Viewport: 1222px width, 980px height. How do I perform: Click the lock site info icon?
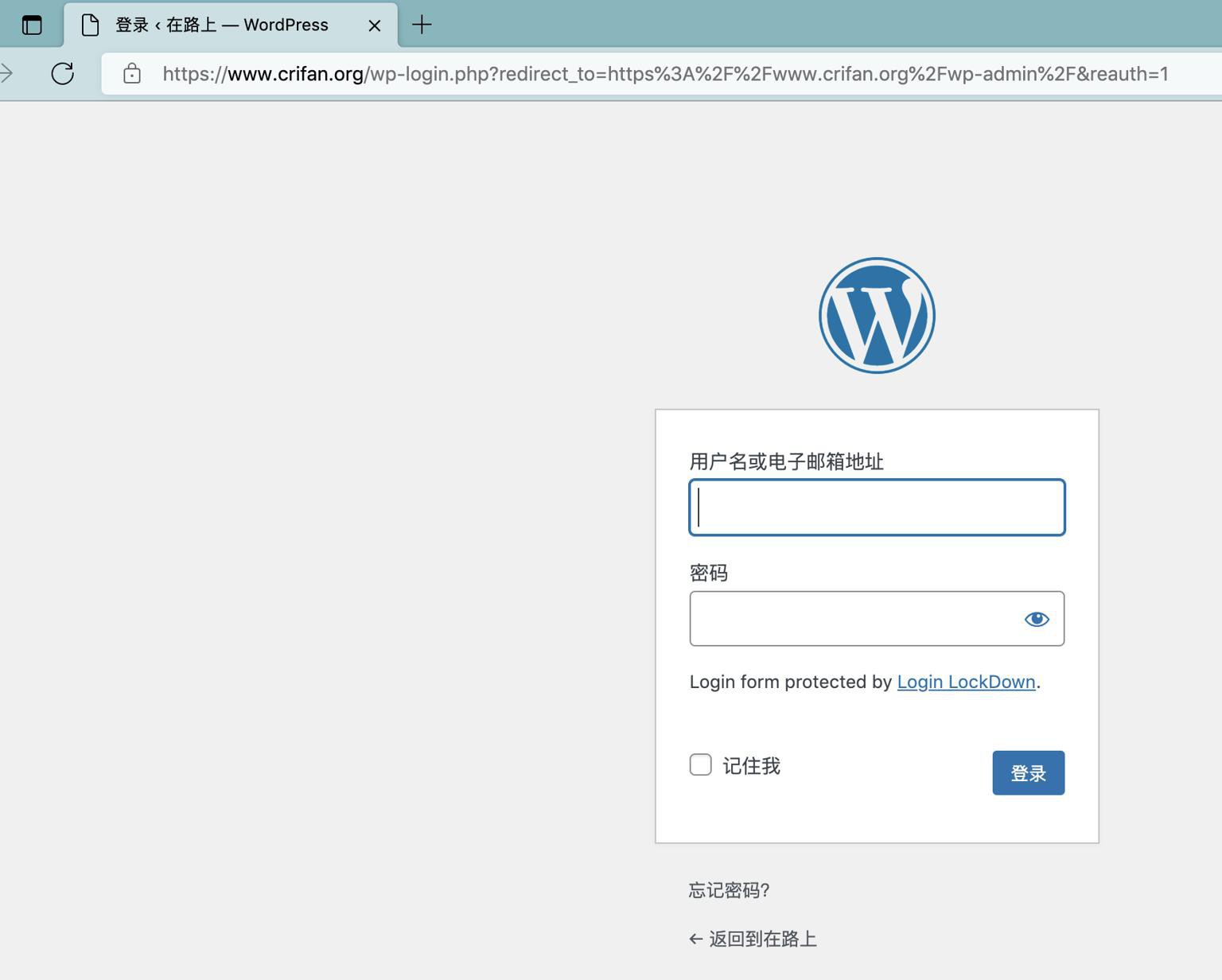click(x=132, y=74)
